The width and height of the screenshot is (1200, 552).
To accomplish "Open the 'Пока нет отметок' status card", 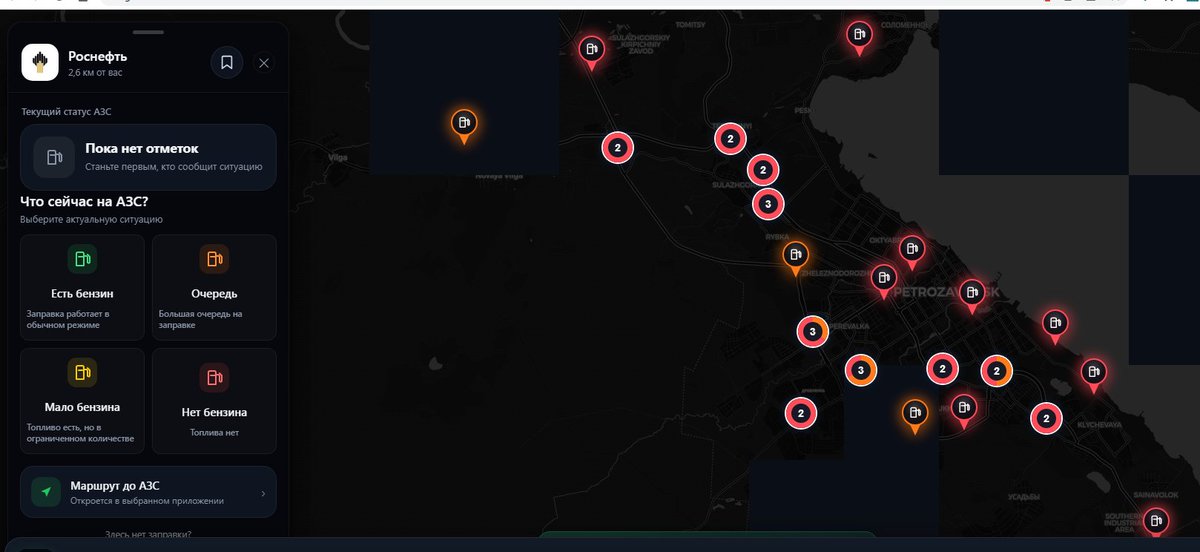I will [x=148, y=157].
